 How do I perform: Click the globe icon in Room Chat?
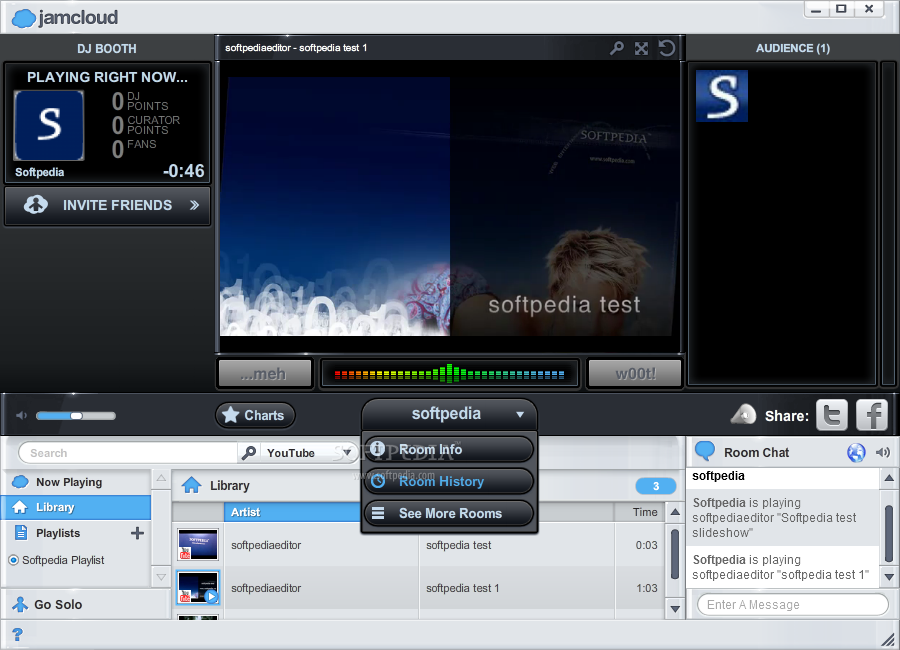pyautogui.click(x=856, y=452)
